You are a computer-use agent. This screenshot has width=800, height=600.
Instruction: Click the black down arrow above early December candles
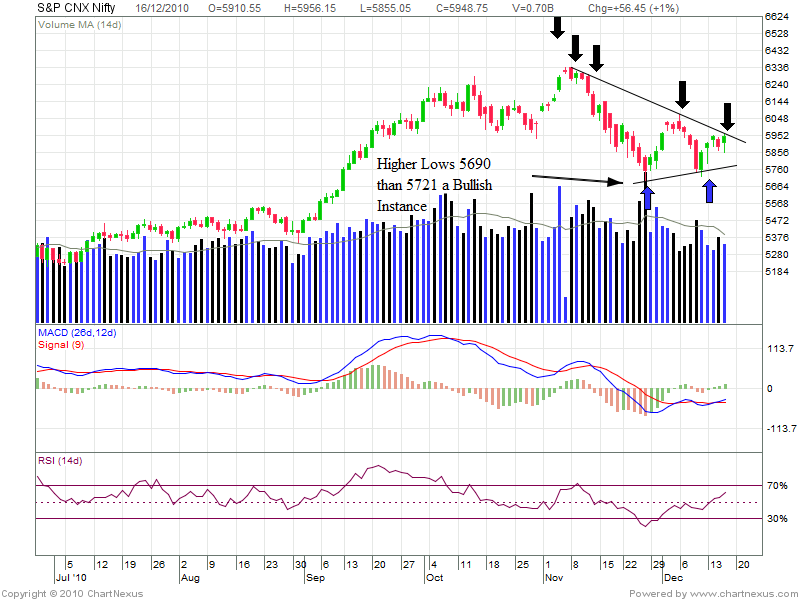pyautogui.click(x=682, y=95)
